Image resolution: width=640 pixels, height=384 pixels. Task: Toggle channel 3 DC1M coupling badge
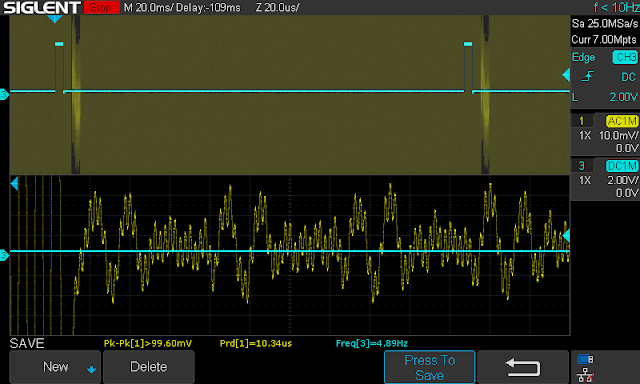pyautogui.click(x=622, y=166)
